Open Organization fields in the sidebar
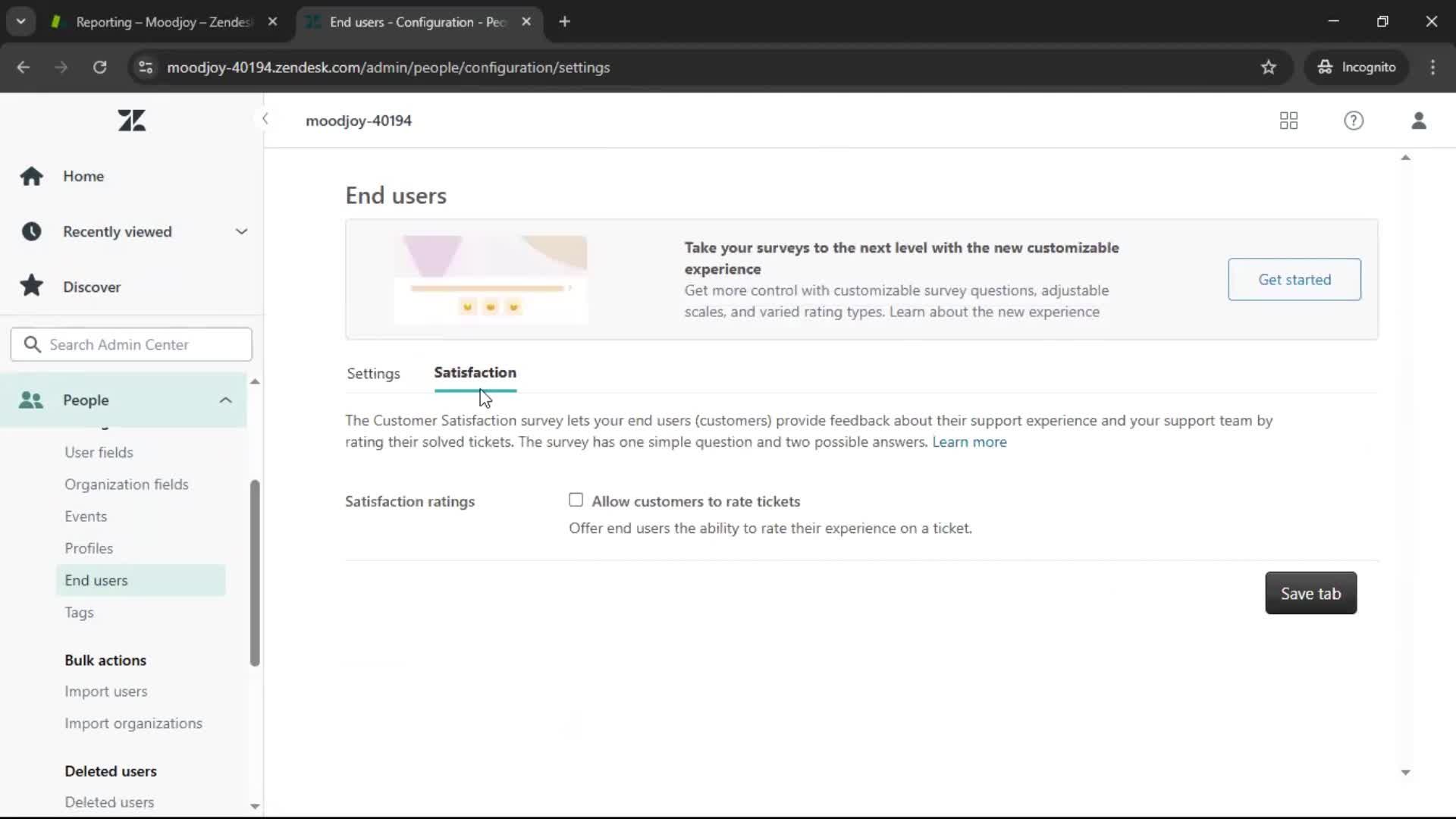This screenshot has width=1456, height=819. (x=127, y=485)
